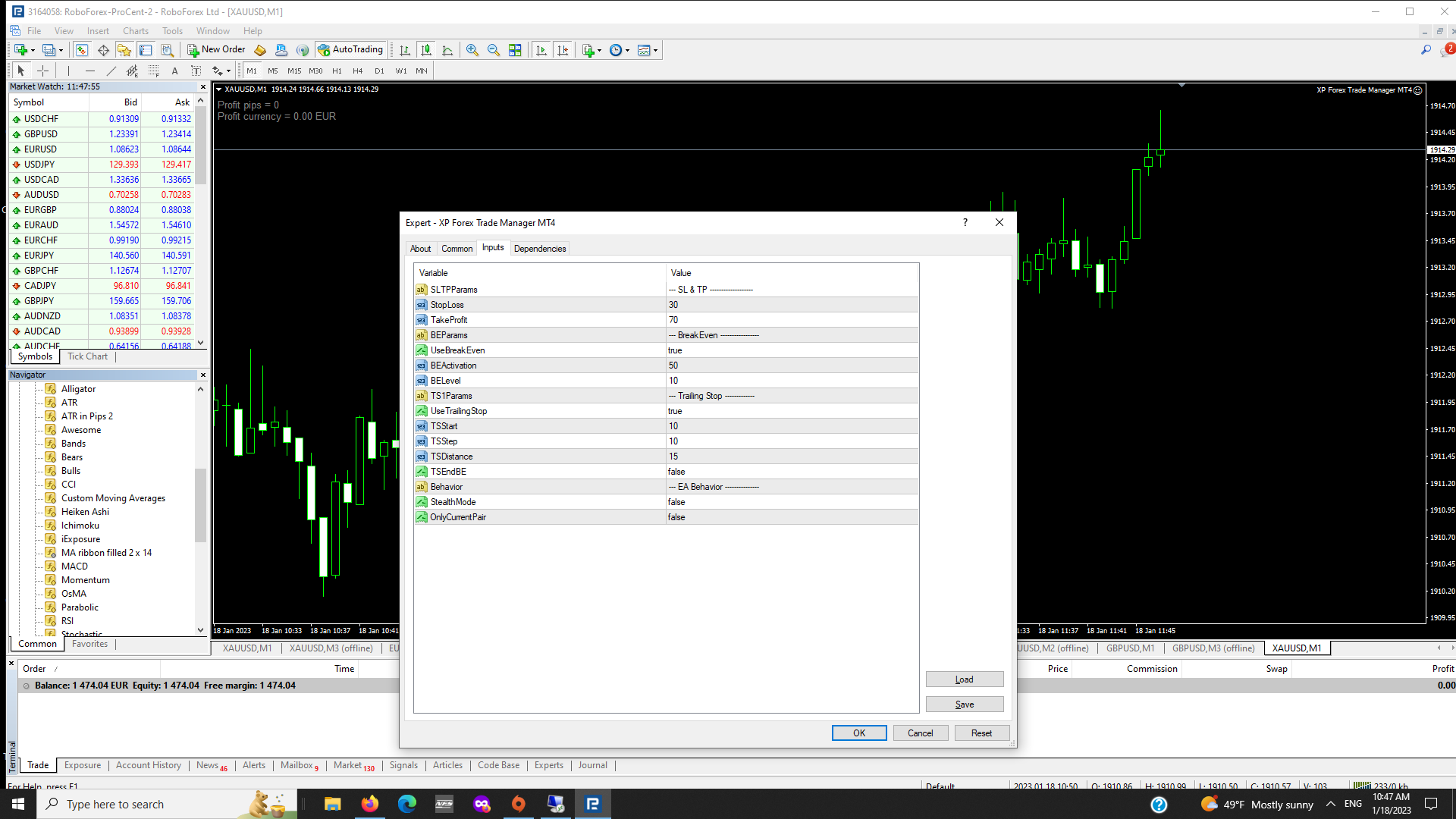
Task: Click the Zoom Out magnifier icon
Action: click(x=494, y=50)
